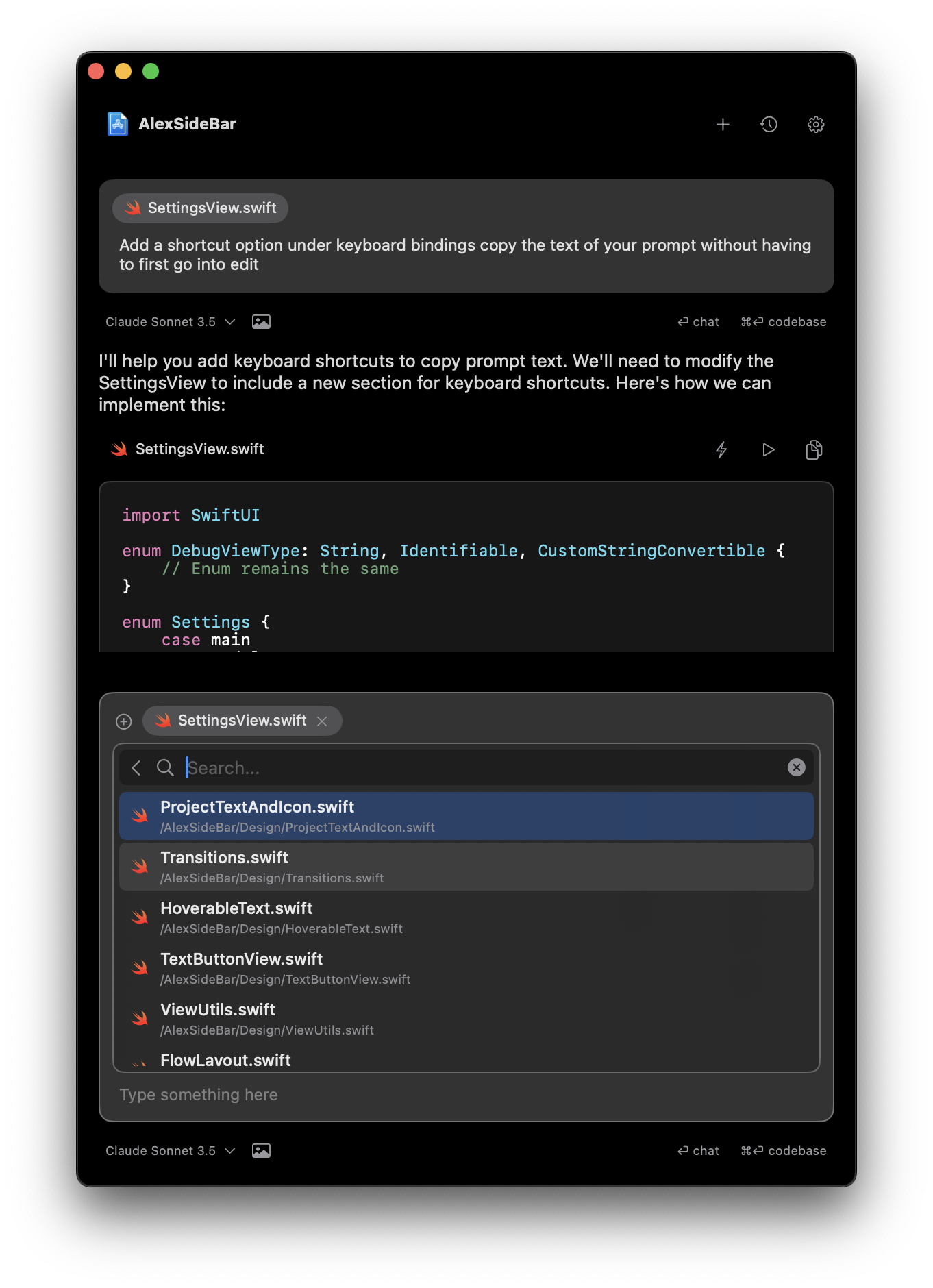Click the AlexSideBar project file icon
Screen dimensions: 933x1288
pos(118,124)
